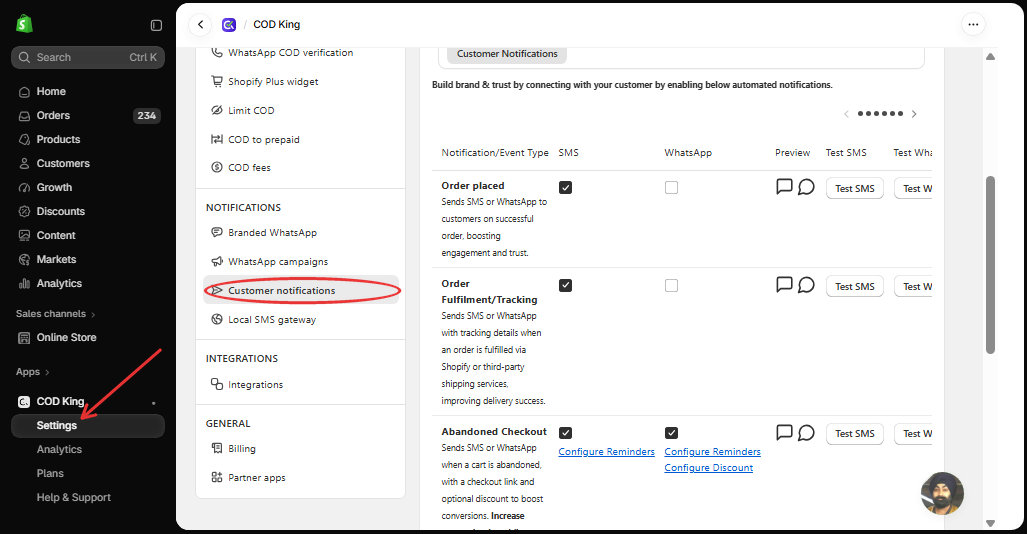This screenshot has height=534, width=1027.
Task: Click the back arrow button
Action: (x=200, y=25)
